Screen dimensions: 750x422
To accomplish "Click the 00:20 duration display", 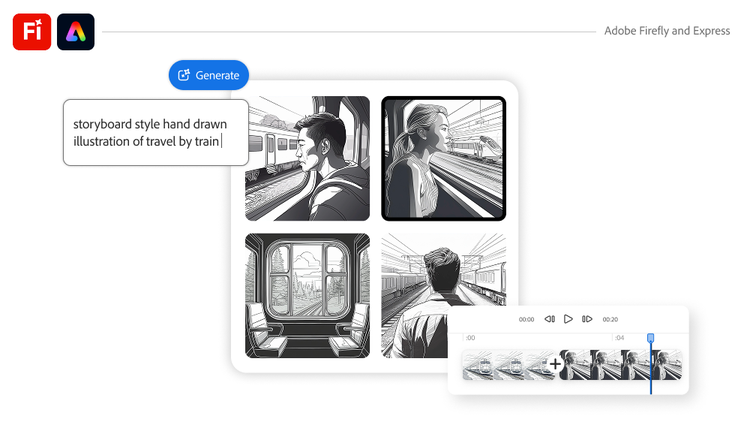I will pyautogui.click(x=610, y=320).
